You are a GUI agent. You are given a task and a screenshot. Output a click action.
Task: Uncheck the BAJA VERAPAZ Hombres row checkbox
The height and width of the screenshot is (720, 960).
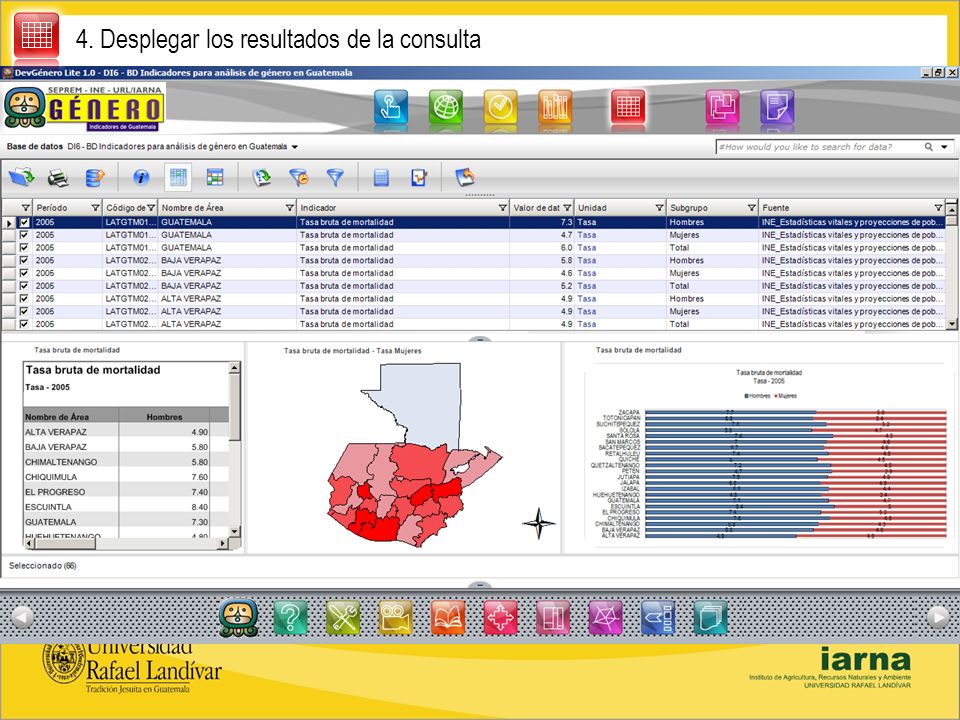[x=24, y=261]
